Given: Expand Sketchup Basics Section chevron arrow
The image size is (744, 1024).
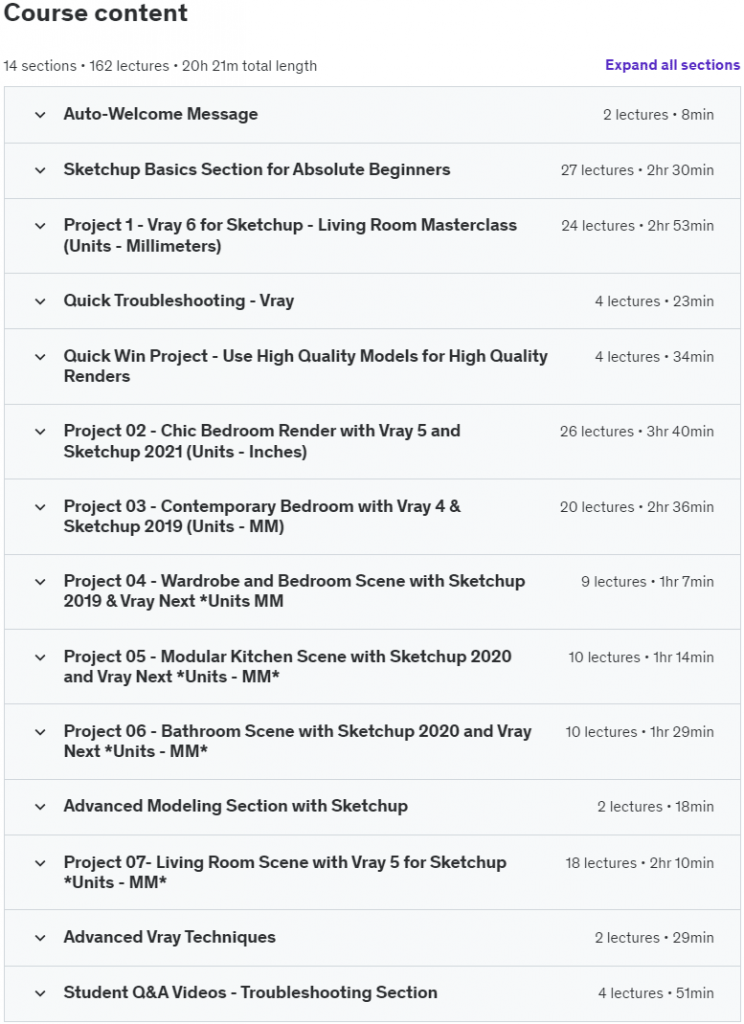Looking at the screenshot, I should (40, 170).
